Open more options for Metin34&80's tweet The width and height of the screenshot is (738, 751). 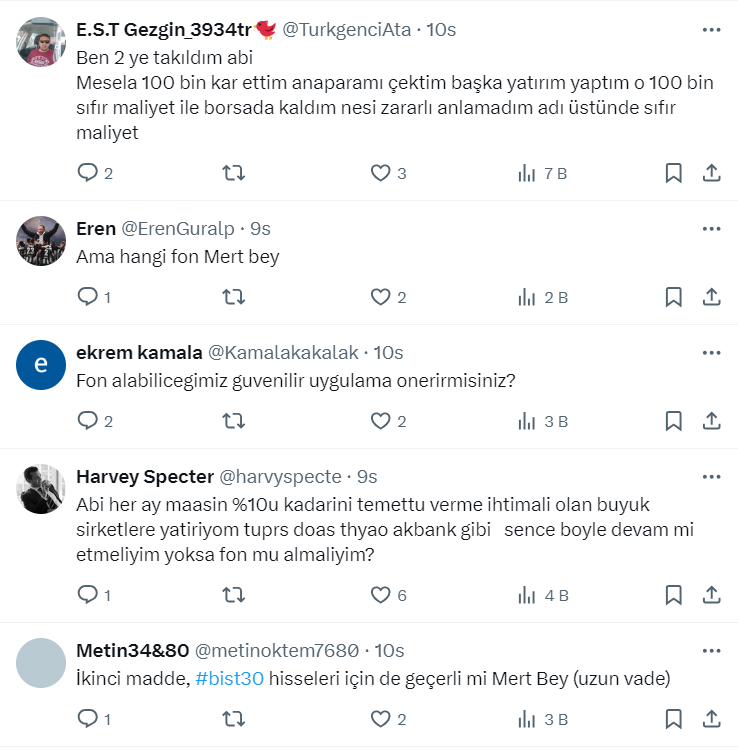pyautogui.click(x=711, y=651)
